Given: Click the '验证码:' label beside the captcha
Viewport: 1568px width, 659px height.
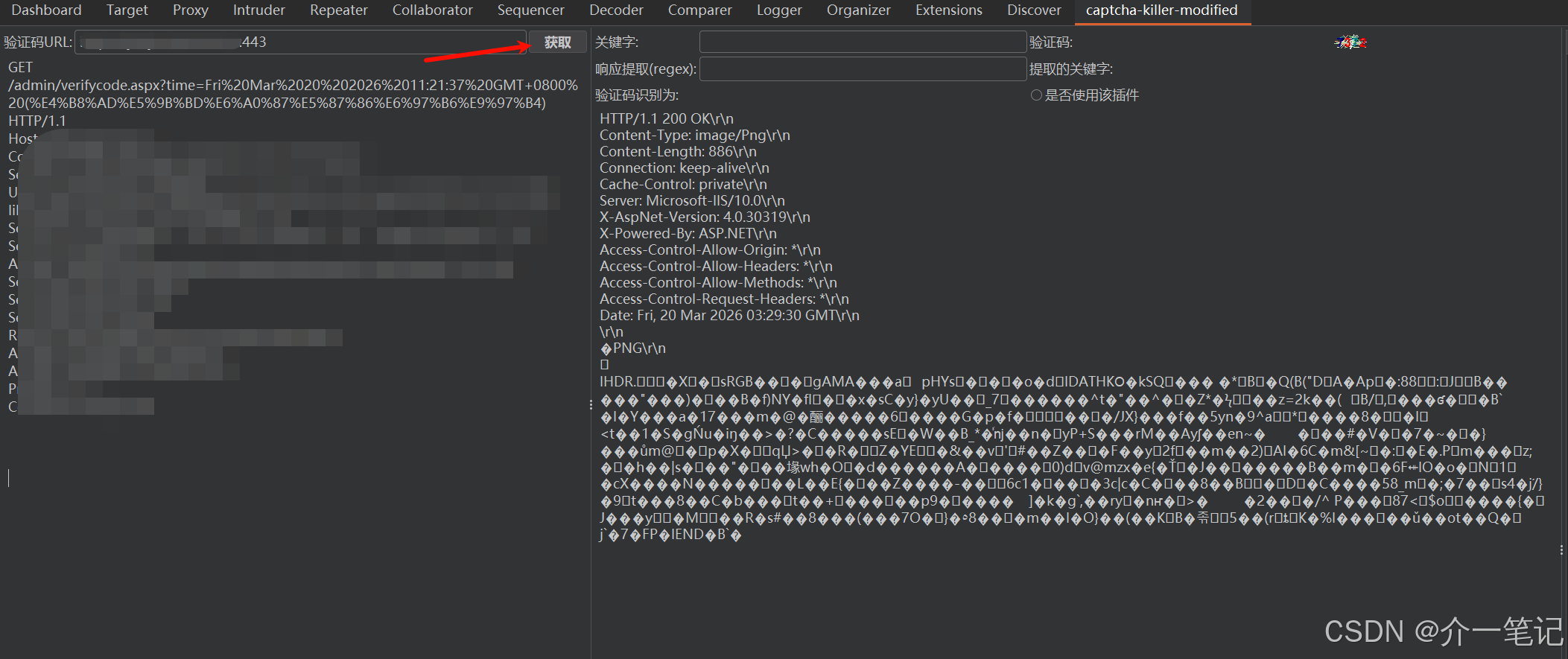Looking at the screenshot, I should click(x=1051, y=42).
